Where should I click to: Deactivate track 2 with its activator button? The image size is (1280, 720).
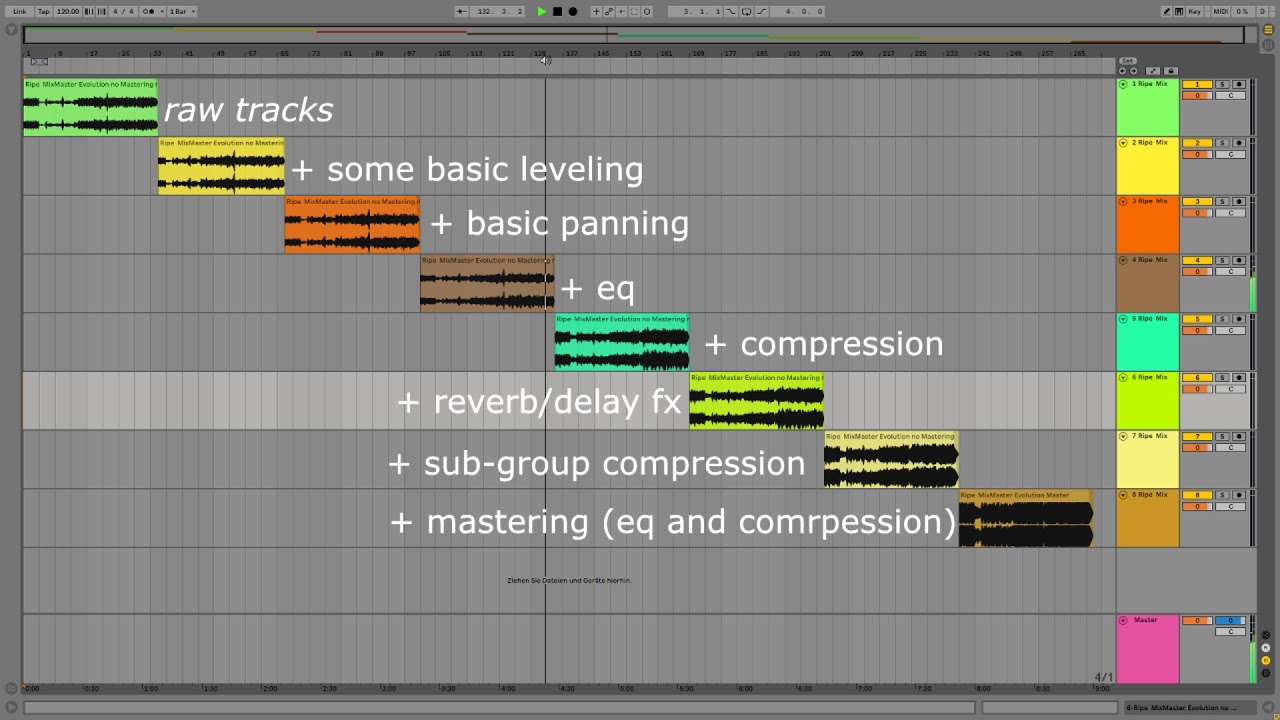tap(1197, 143)
